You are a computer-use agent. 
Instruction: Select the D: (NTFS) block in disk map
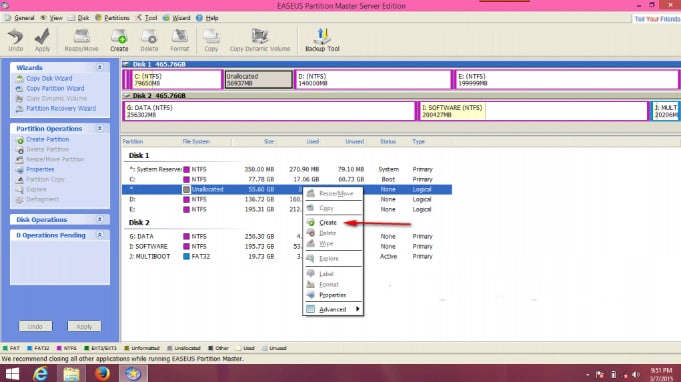click(x=374, y=80)
